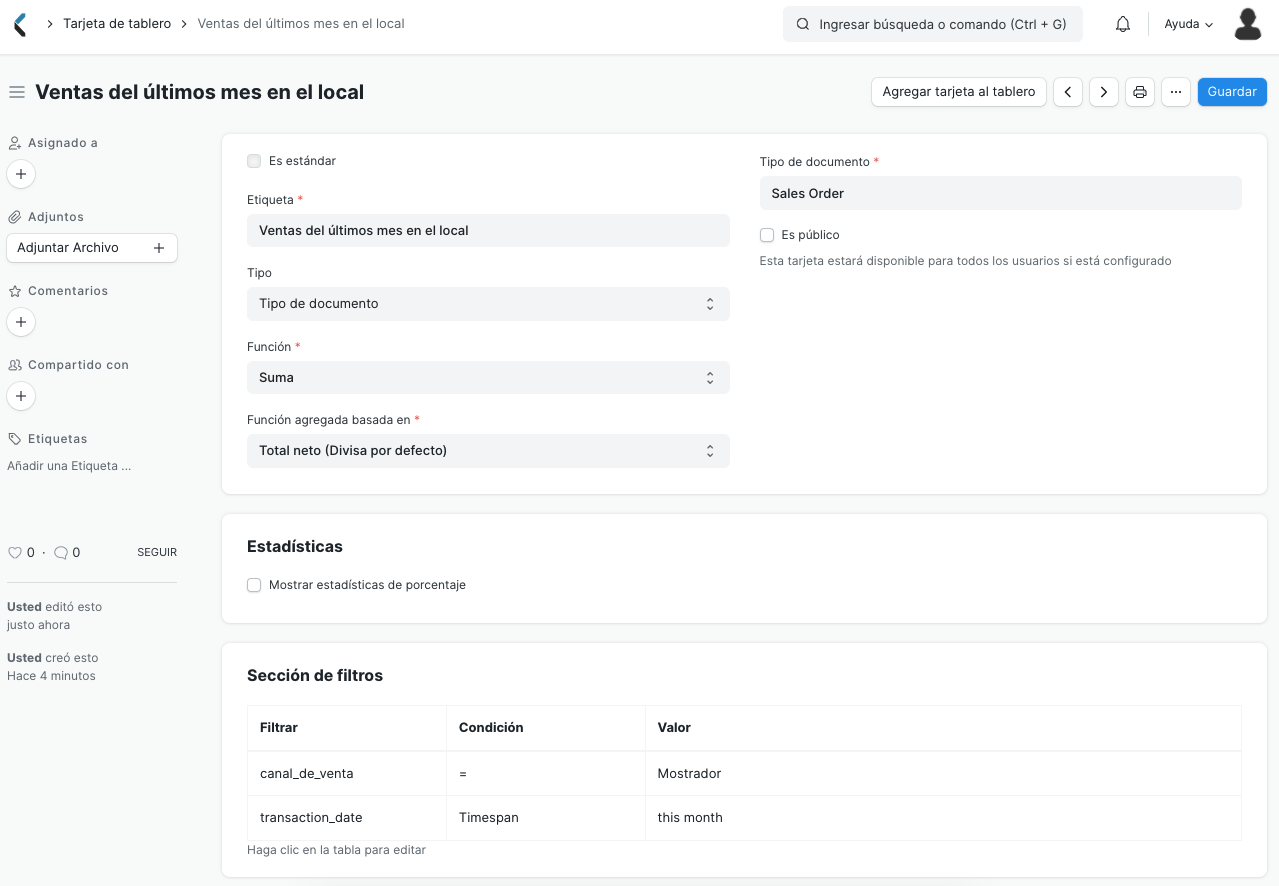Click the Filtrar column header

[x=346, y=728]
